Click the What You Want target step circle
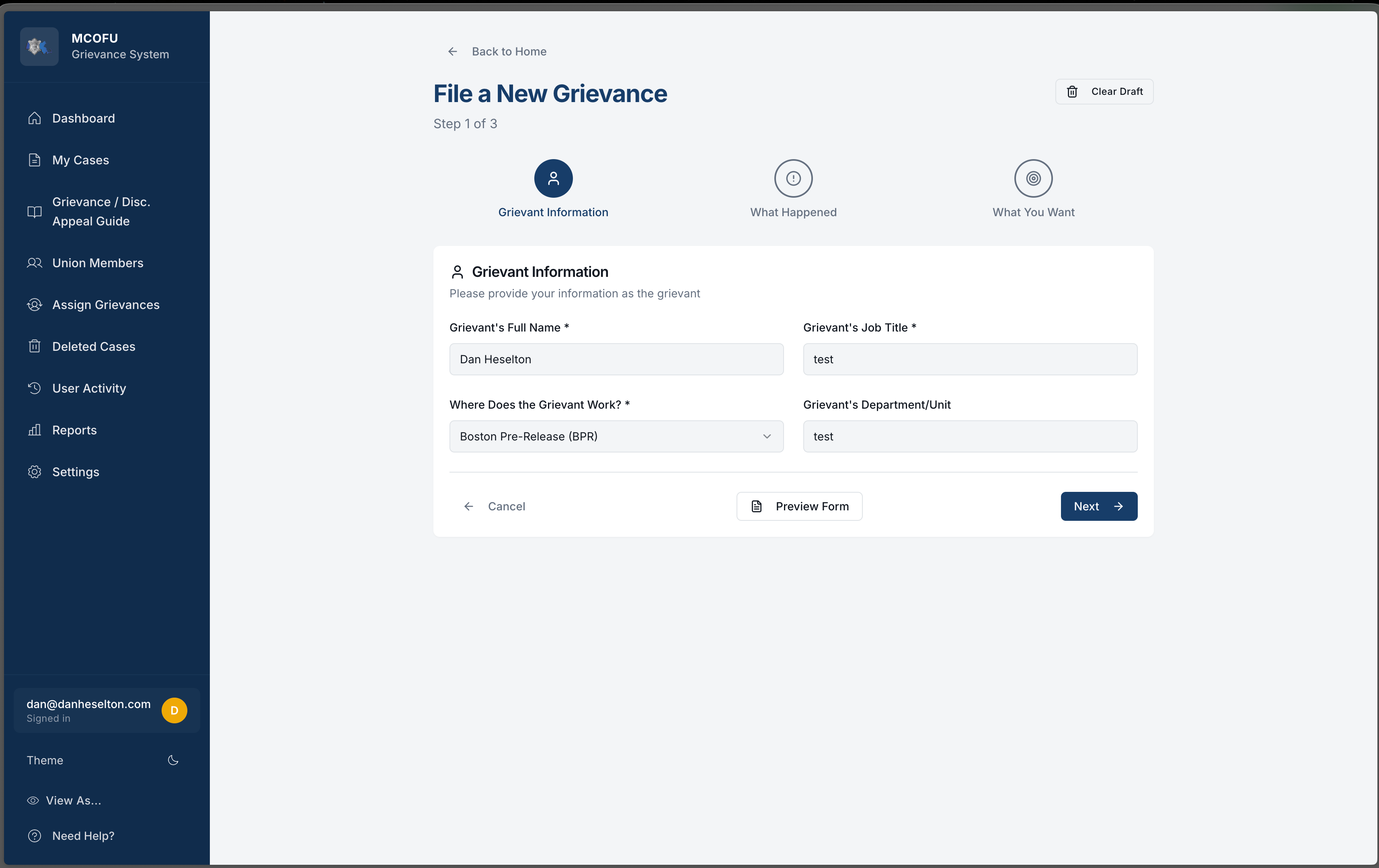 [x=1033, y=179]
